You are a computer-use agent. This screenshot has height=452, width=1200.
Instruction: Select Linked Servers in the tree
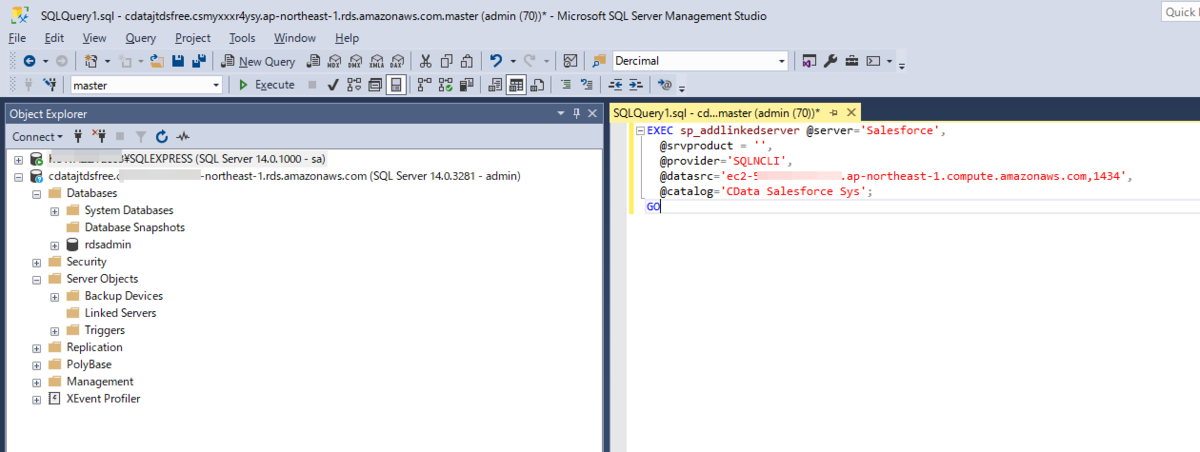(x=120, y=313)
